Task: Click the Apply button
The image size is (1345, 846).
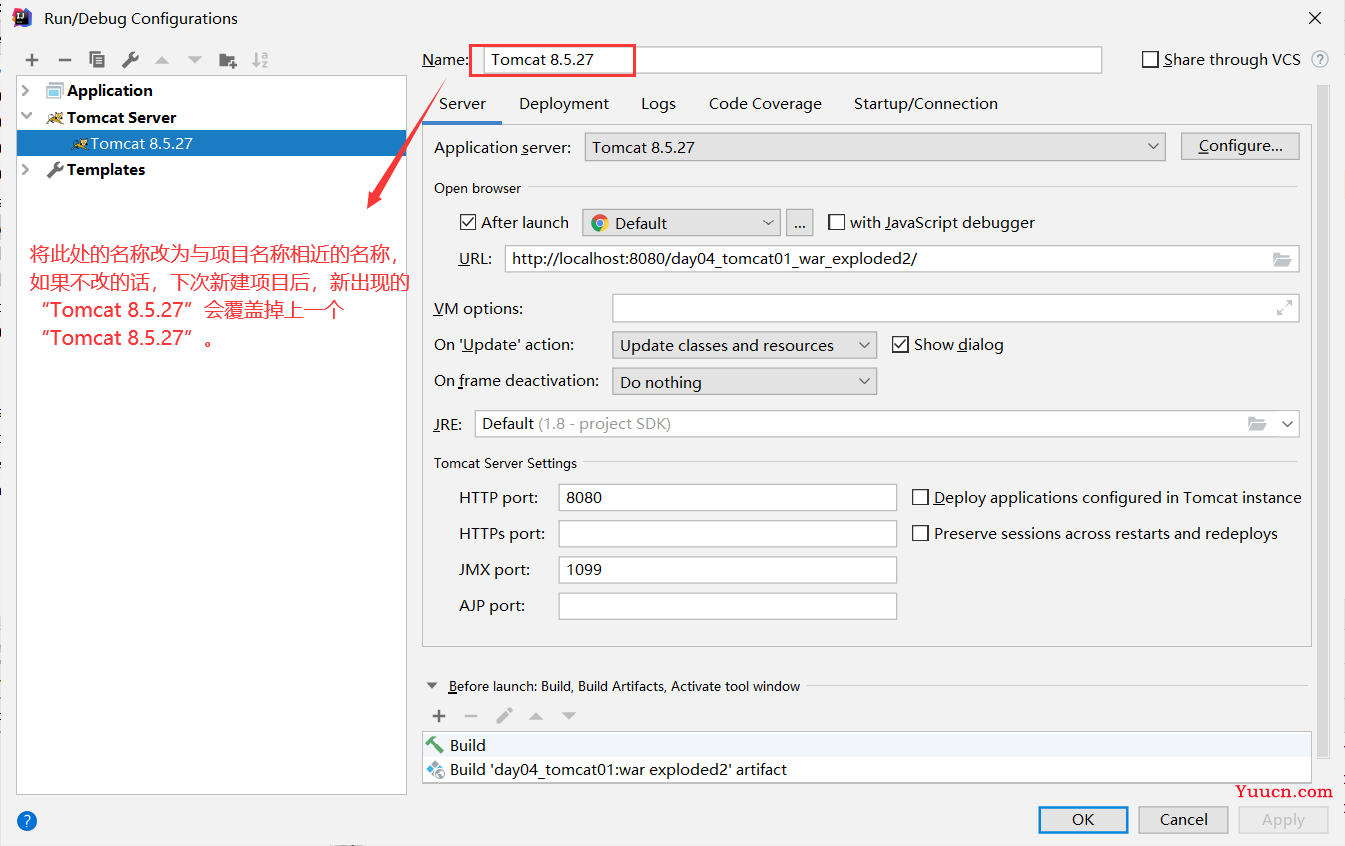Action: pos(1283,820)
